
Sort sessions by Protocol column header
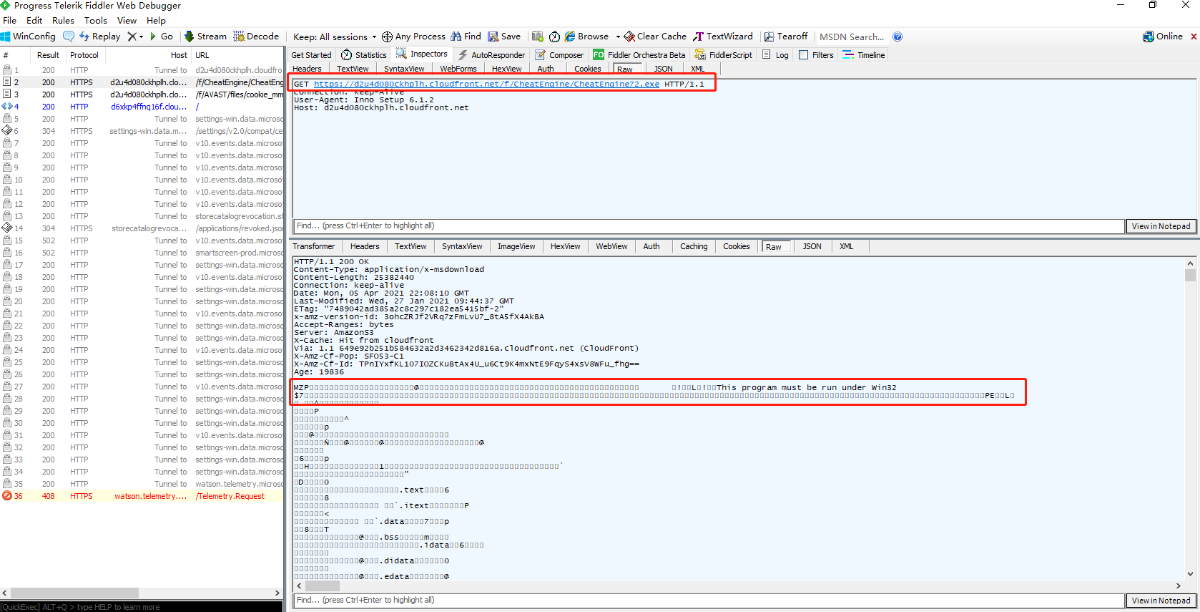[x=85, y=55]
